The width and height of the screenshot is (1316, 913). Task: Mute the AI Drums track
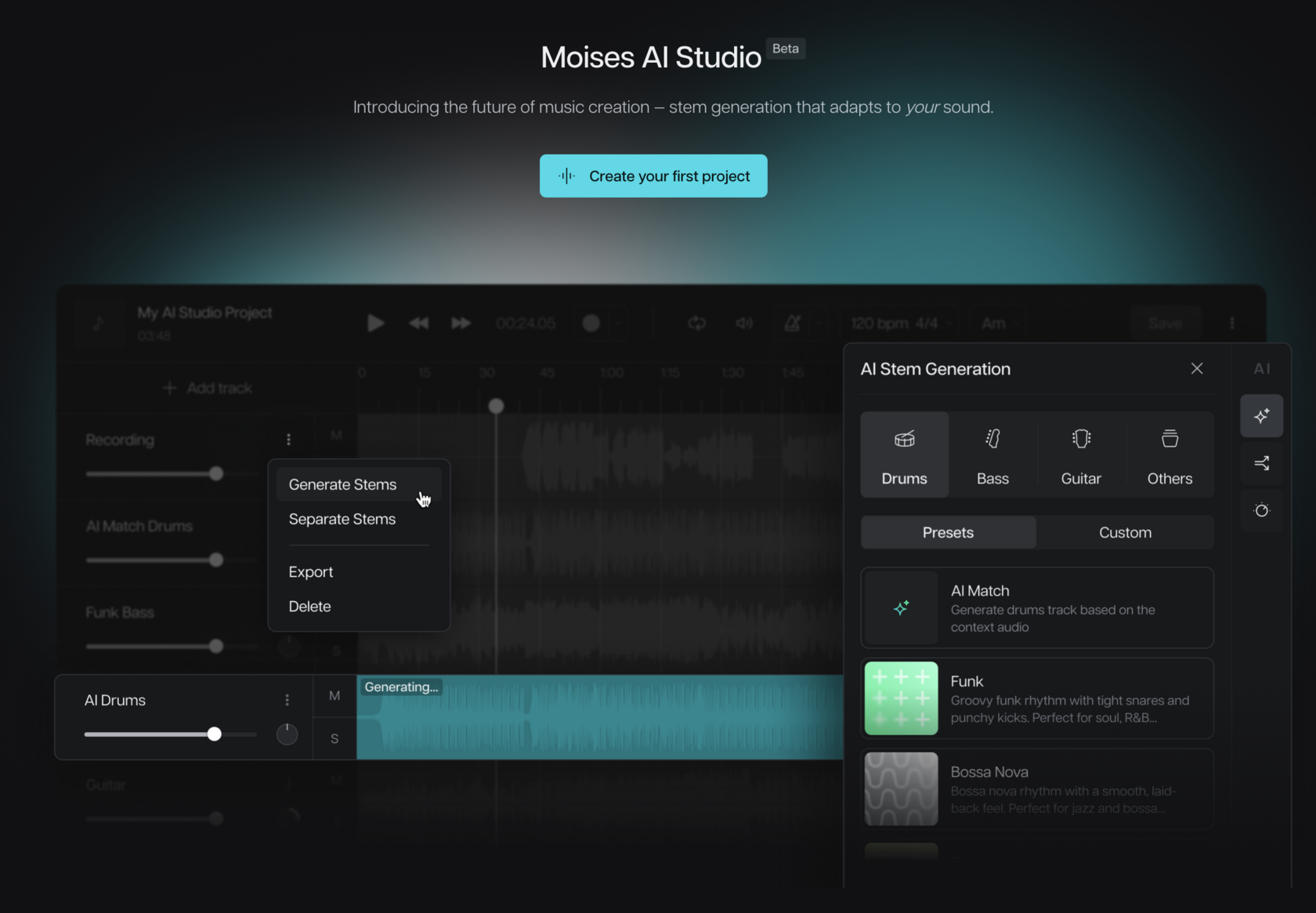point(334,696)
